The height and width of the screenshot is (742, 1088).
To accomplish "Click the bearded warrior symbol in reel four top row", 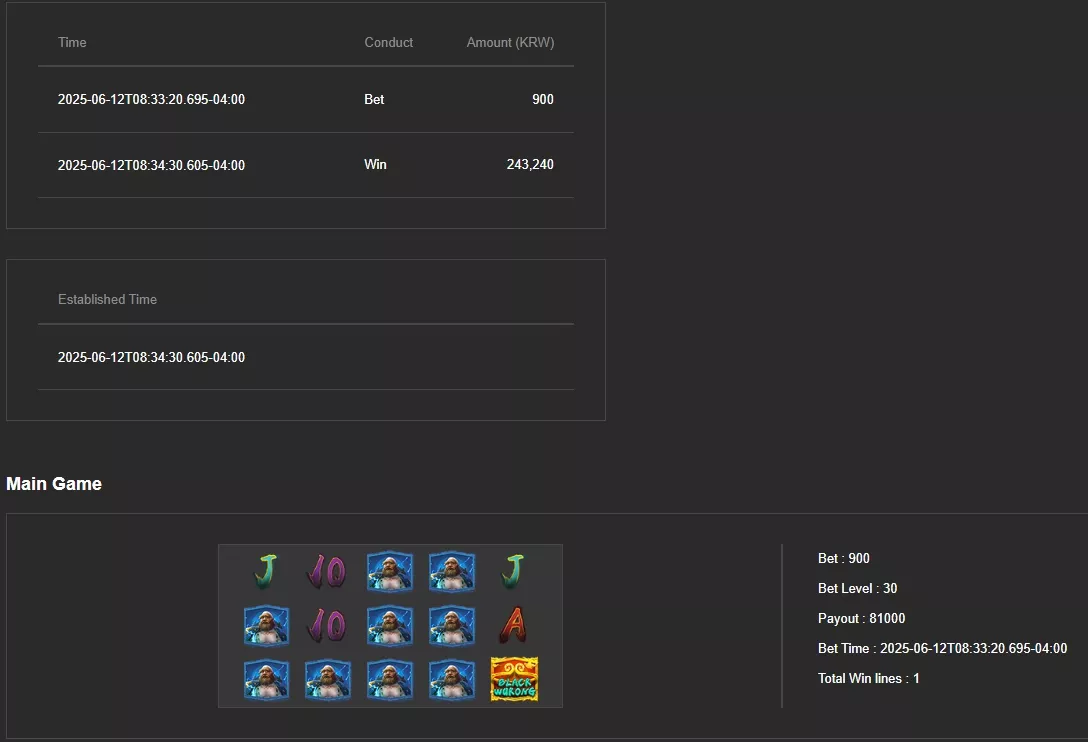I will point(452,571).
